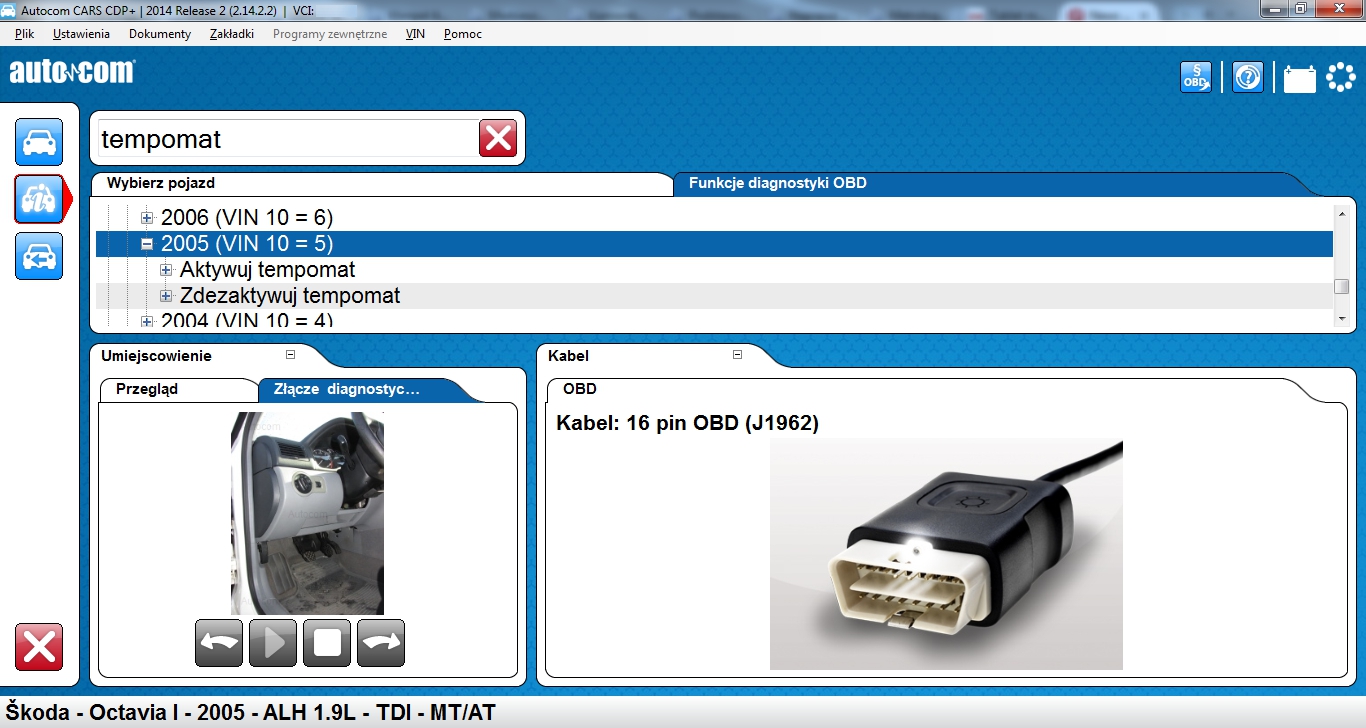Collapse the 2005 (VIN 10 = 5) node

point(147,244)
